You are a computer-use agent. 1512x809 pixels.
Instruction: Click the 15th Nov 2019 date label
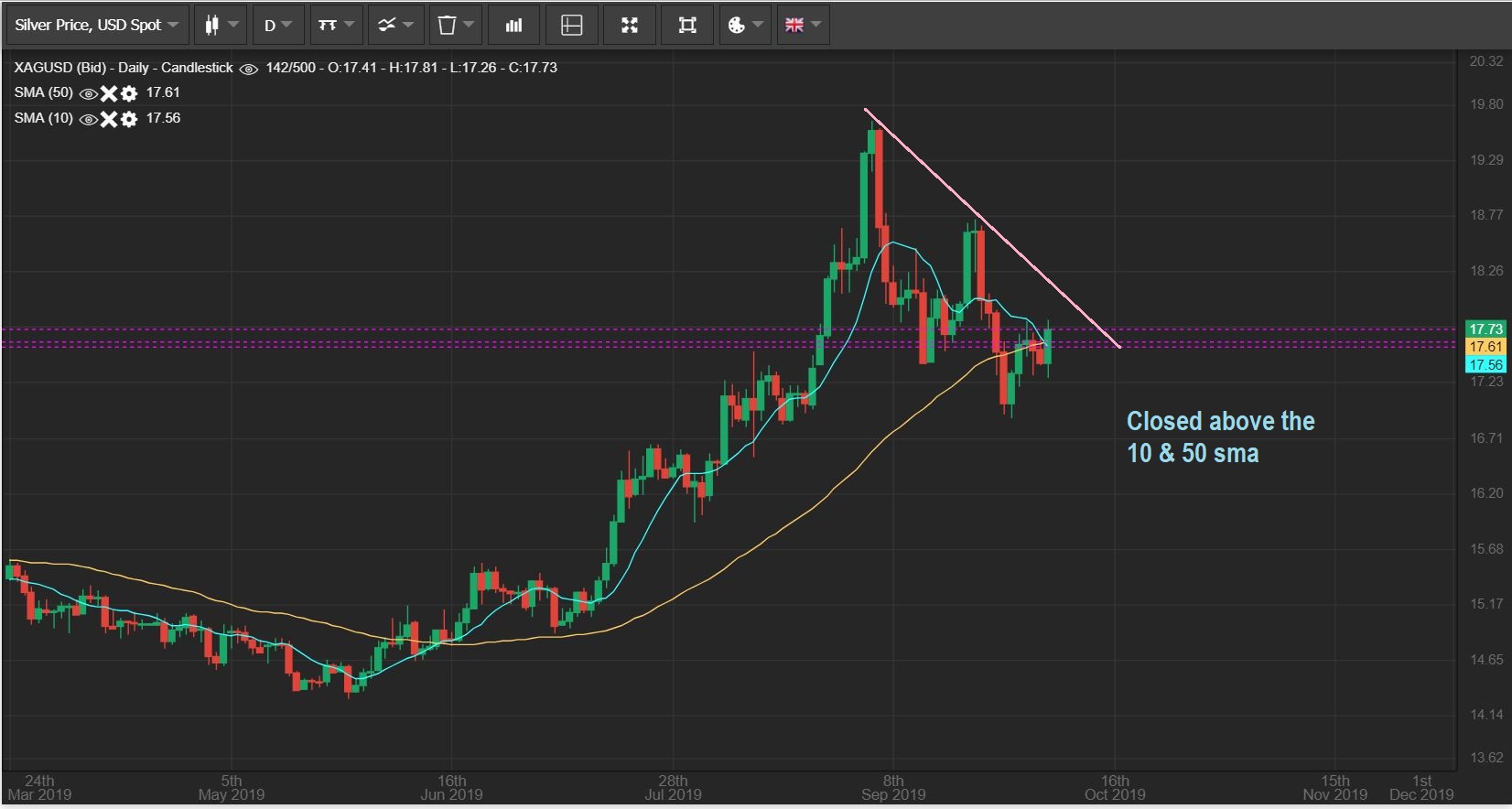1335,788
